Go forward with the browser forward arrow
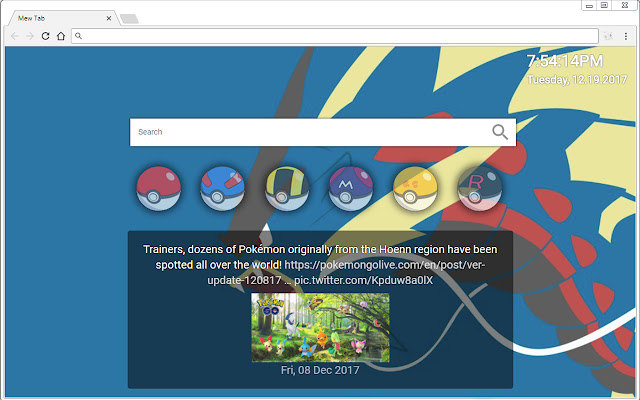 [30, 36]
